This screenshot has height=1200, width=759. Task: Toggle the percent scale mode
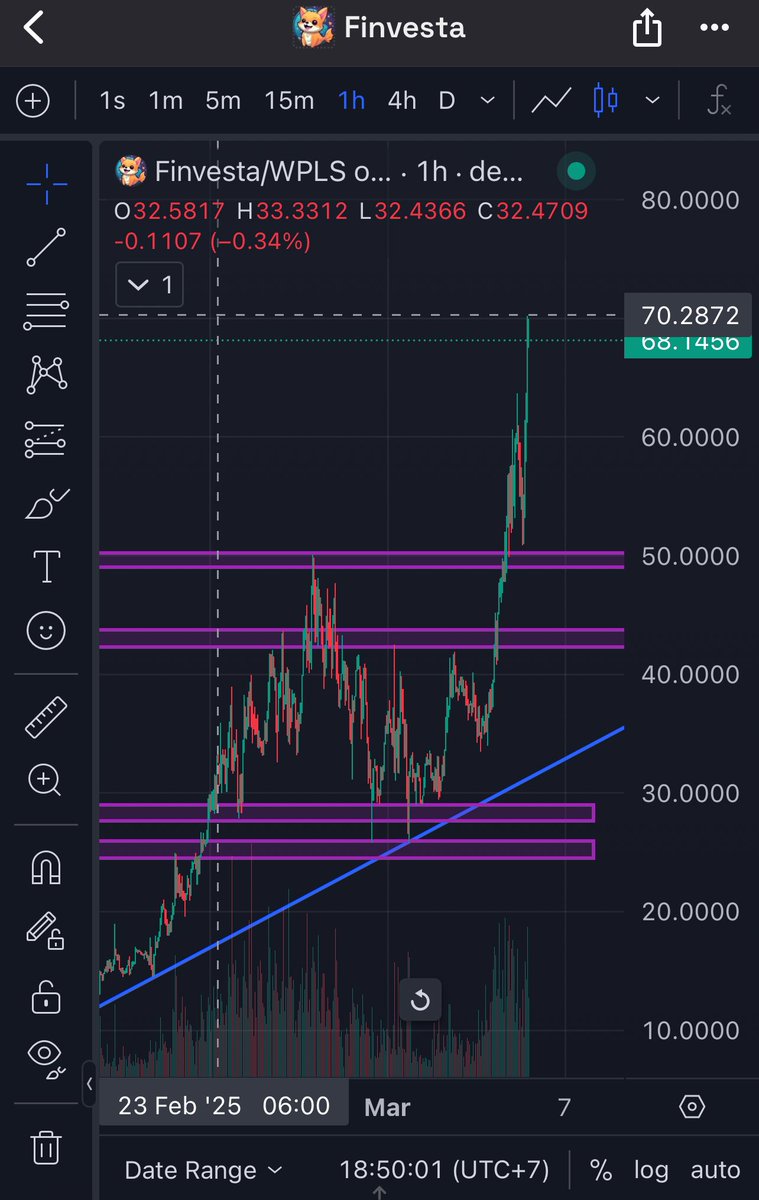(x=601, y=1169)
